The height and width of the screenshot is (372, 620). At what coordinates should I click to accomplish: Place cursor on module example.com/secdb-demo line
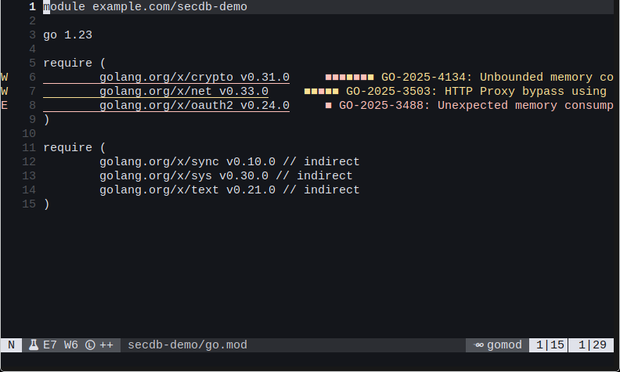[x=145, y=7]
